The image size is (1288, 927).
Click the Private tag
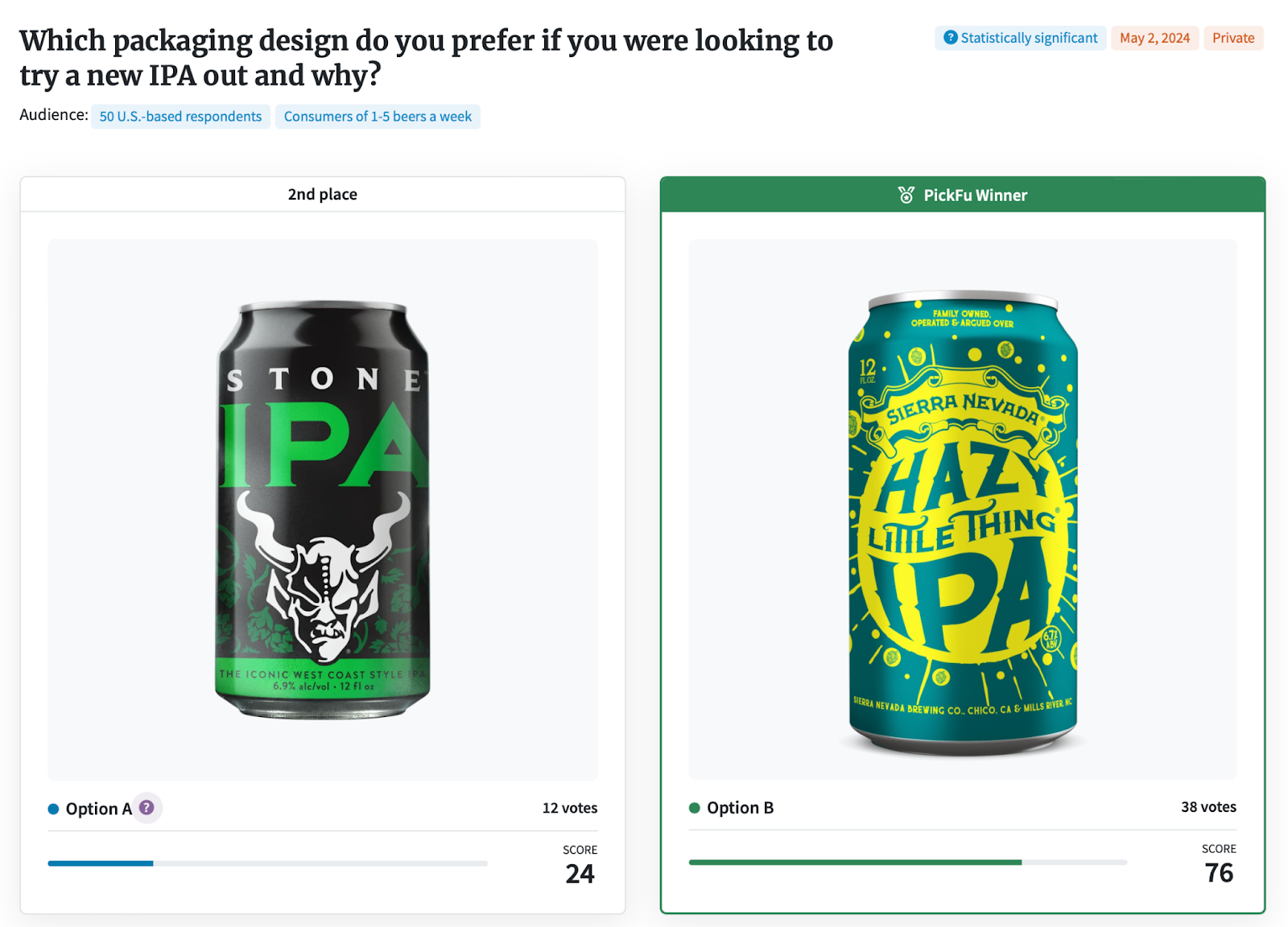(1233, 38)
